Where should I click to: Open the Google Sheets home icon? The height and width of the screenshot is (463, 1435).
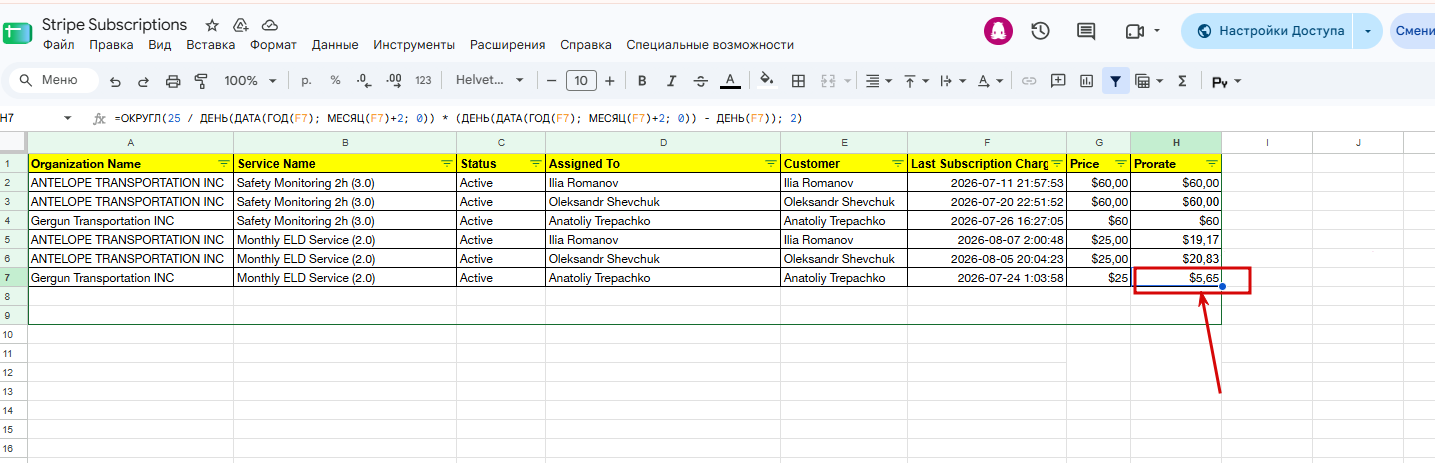[18, 31]
